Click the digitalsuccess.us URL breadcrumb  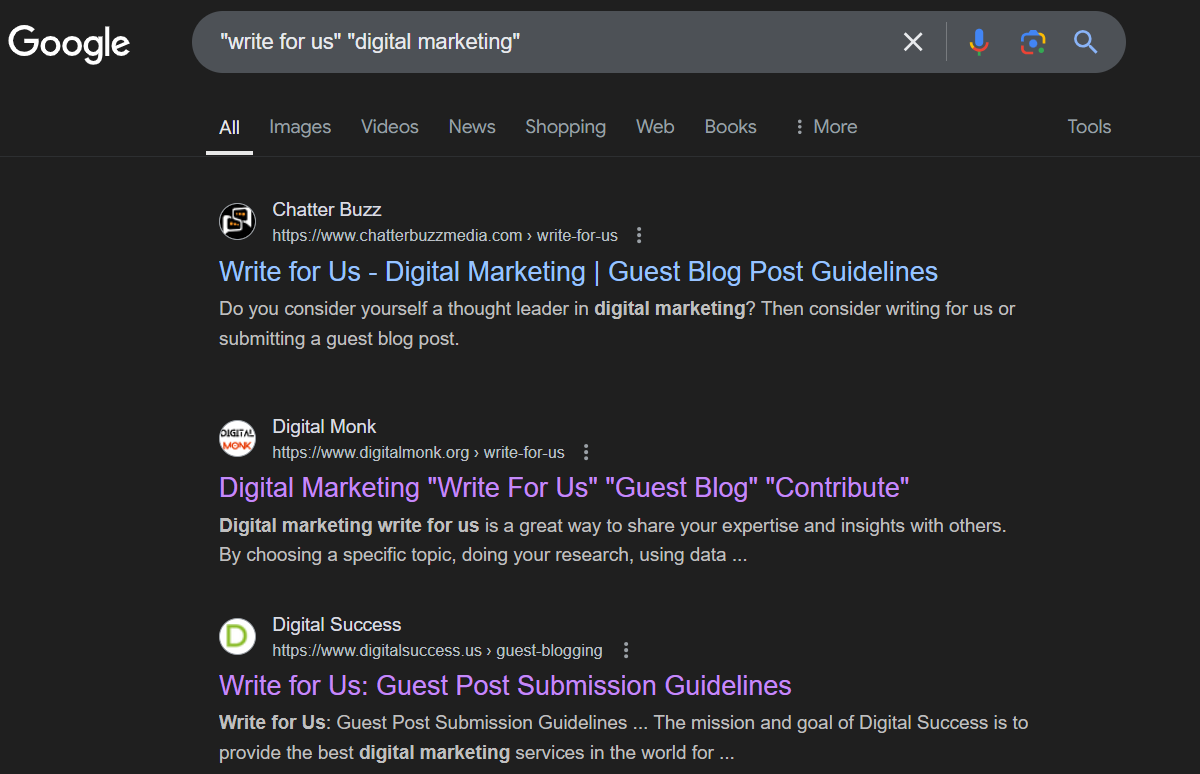[x=437, y=650]
